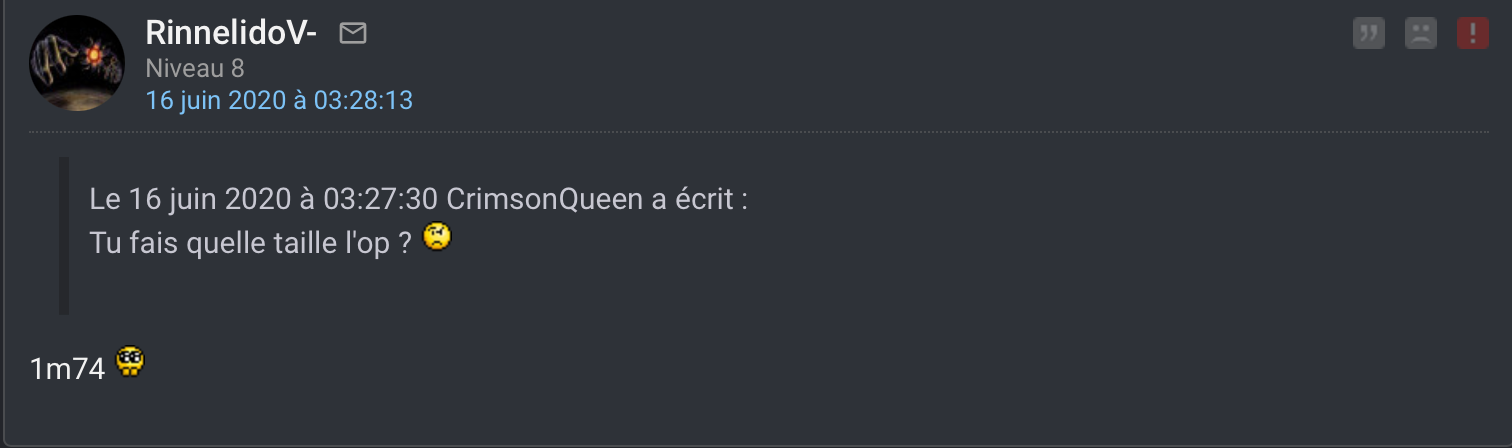Click the vertical bar of the quote block
The height and width of the screenshot is (448, 1512).
pos(64,236)
